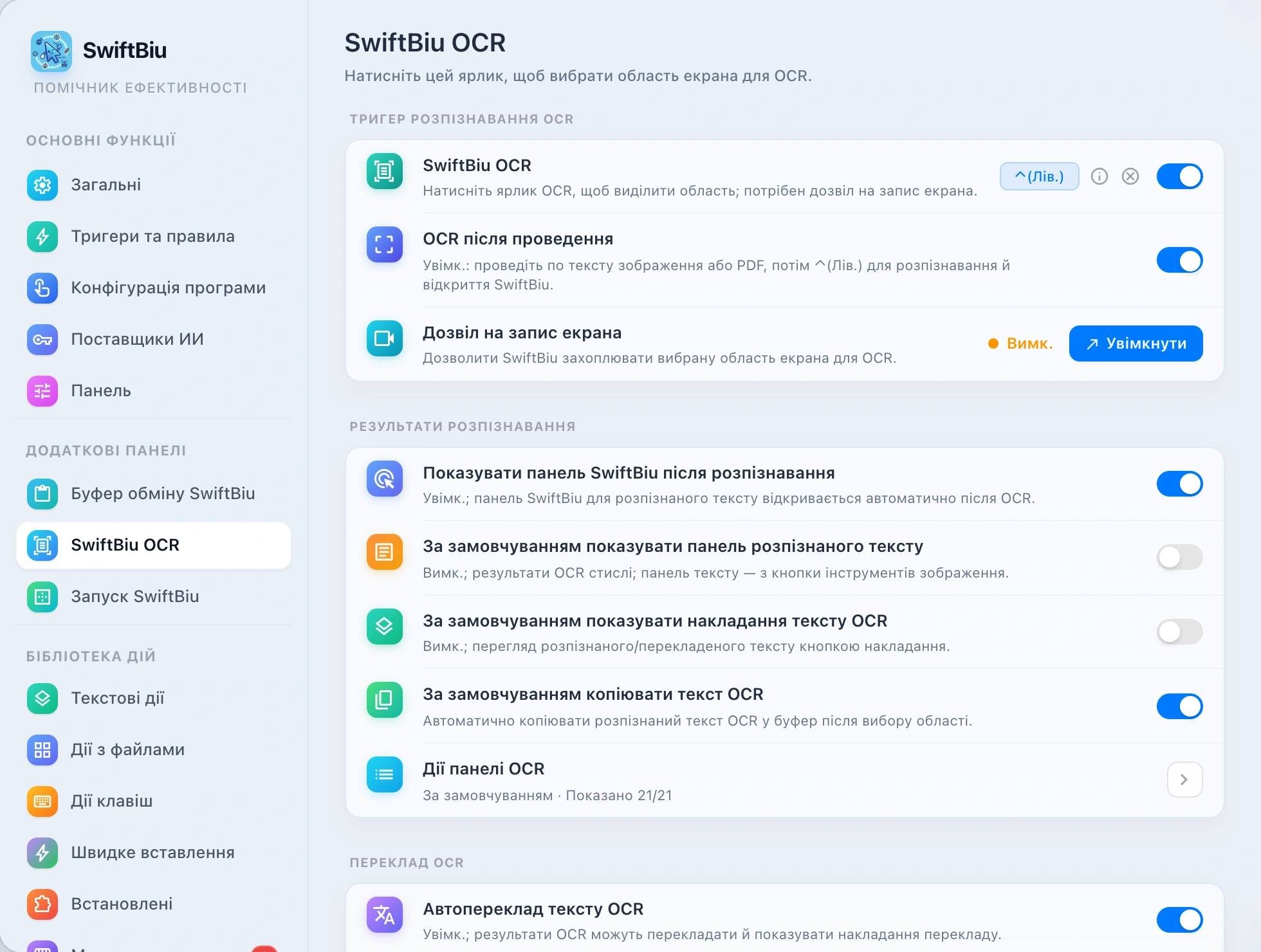The width and height of the screenshot is (1261, 952).
Task: Clear the SwiftBiu OCR shortcut
Action: (1130, 176)
